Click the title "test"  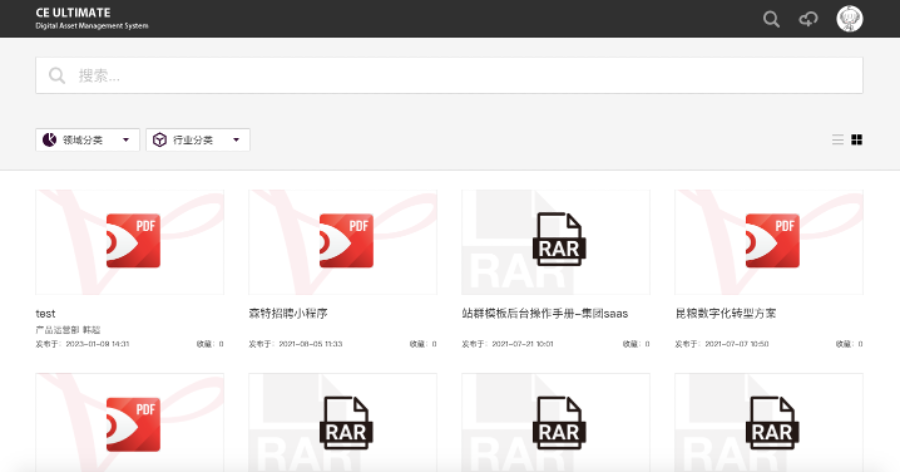point(45,314)
